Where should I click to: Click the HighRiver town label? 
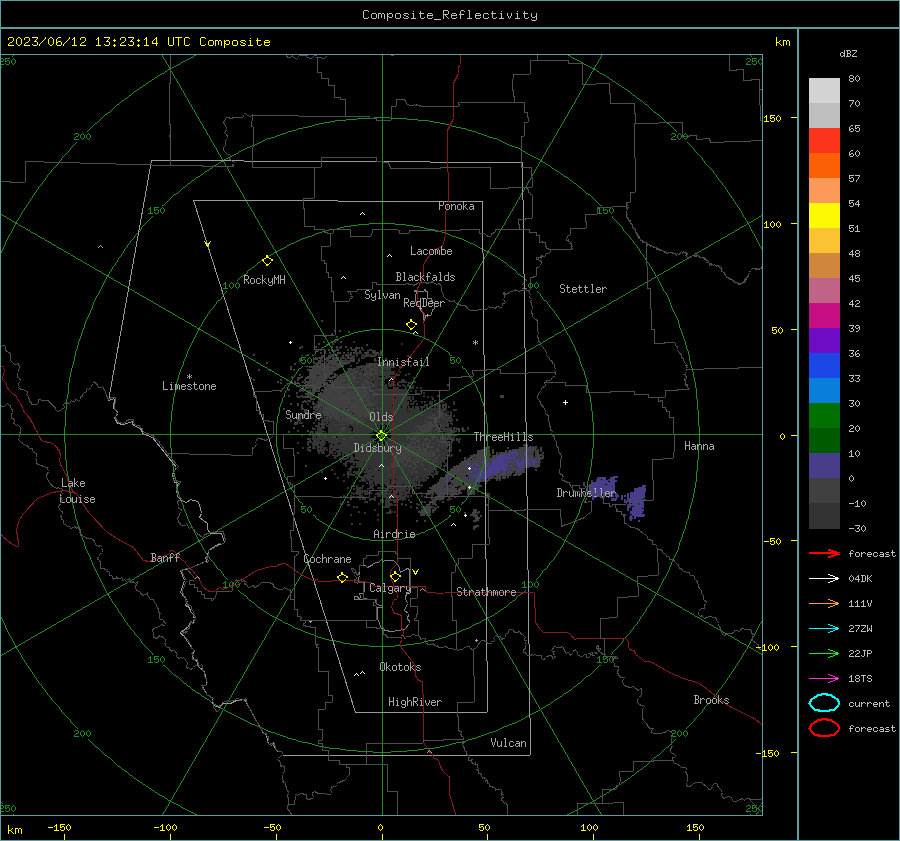pos(415,703)
